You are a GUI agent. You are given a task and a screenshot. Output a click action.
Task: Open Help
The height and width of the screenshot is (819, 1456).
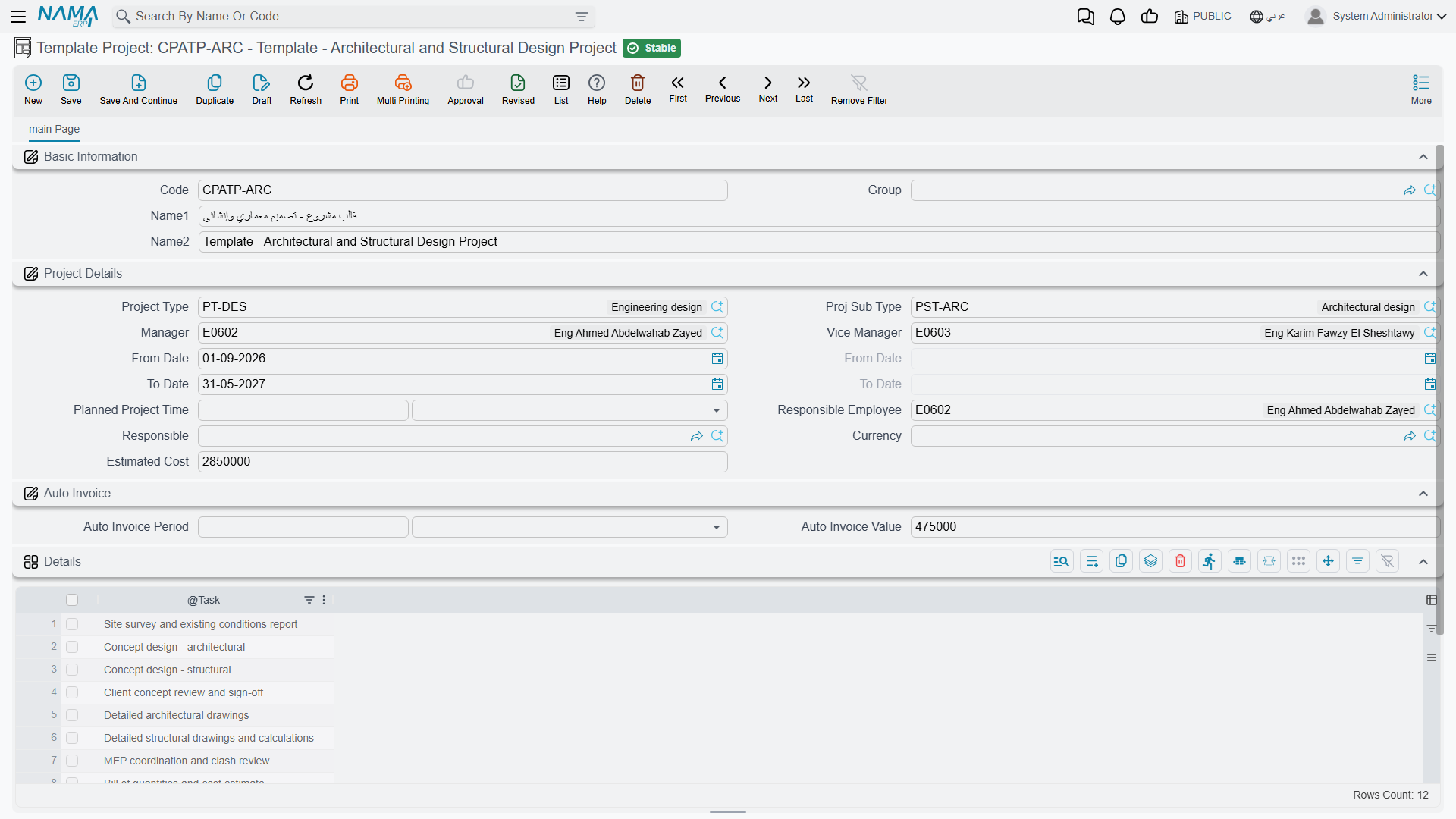coord(597,89)
